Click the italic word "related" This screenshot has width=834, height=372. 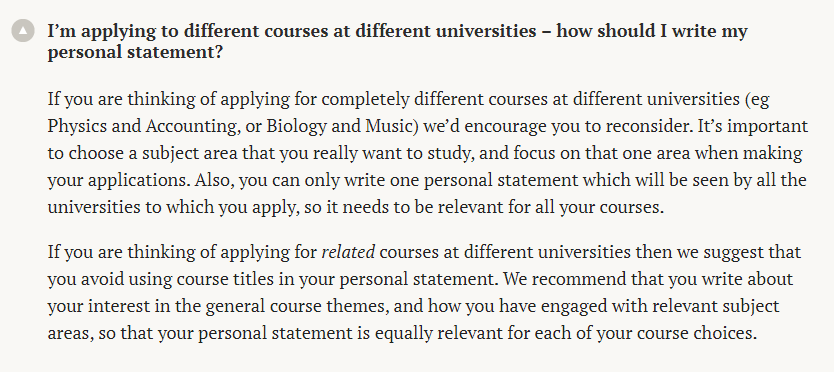click(348, 251)
